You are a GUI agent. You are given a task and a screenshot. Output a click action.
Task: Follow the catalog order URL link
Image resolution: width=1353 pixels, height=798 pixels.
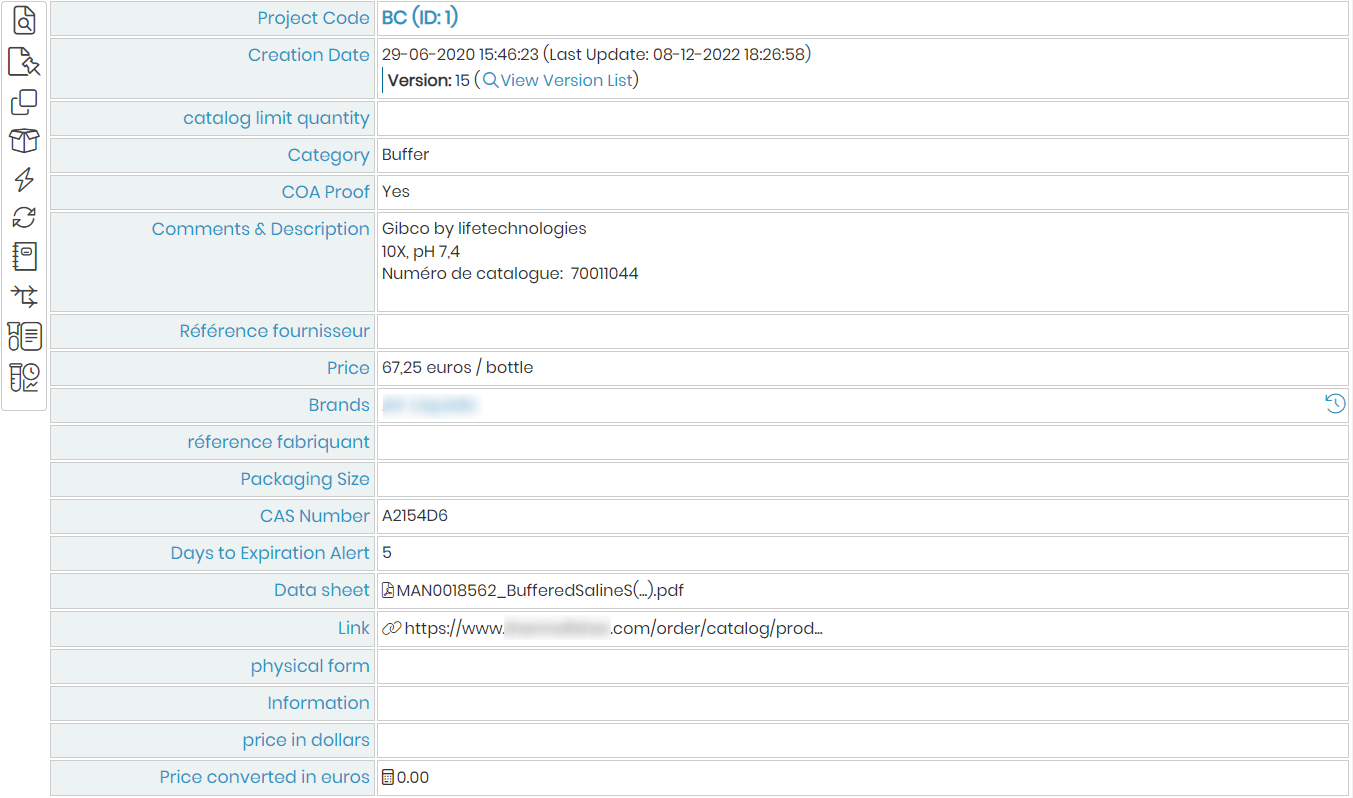(602, 628)
